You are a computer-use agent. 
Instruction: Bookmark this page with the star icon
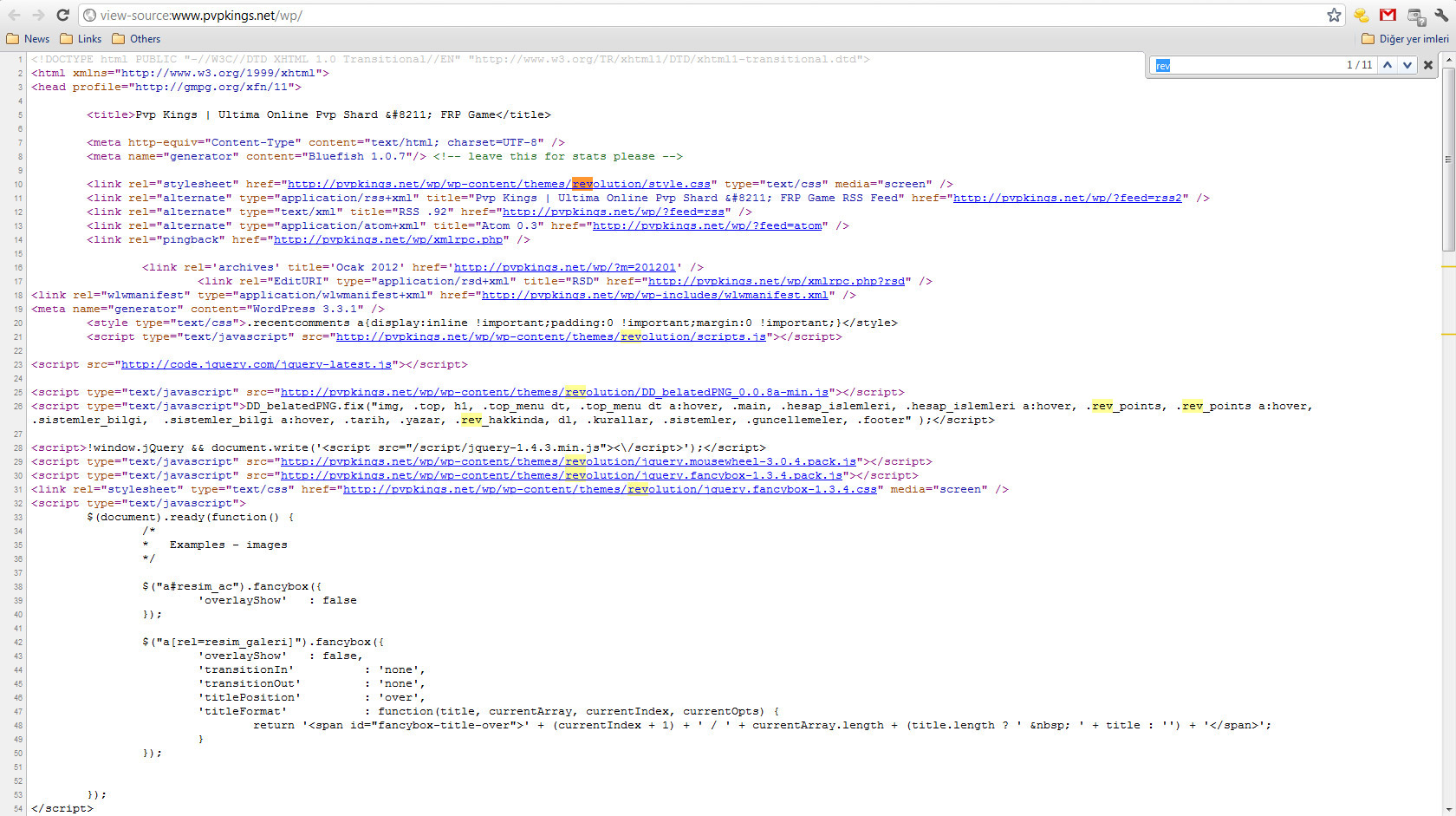point(1334,15)
